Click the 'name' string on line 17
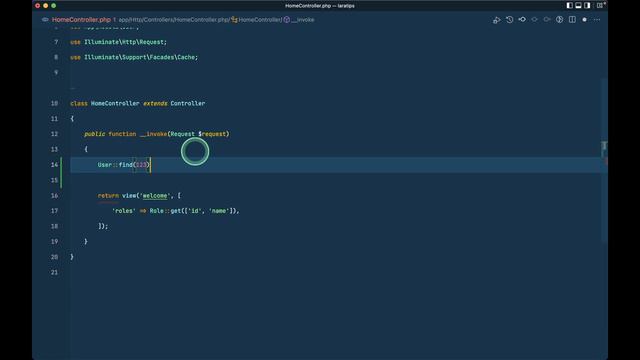The width and height of the screenshot is (640, 360). [x=219, y=211]
